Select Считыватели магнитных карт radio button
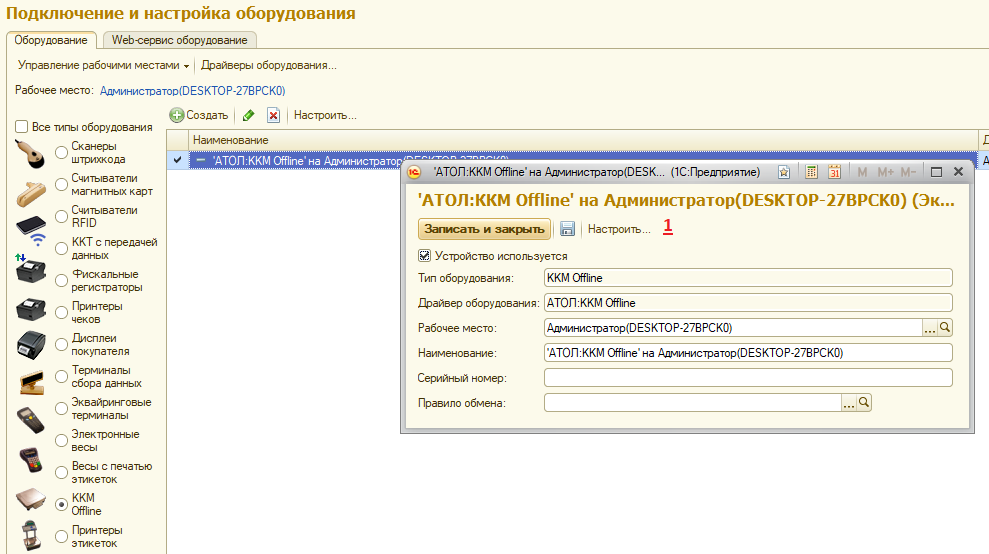 click(61, 184)
